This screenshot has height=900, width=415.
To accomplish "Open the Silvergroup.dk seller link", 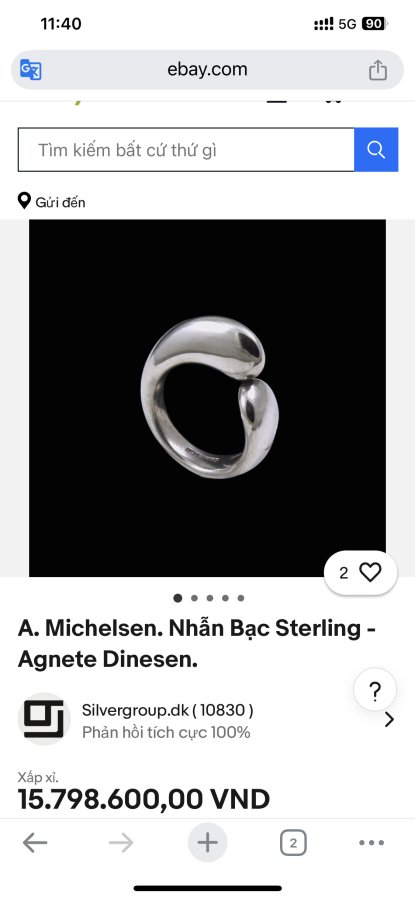I will click(x=167, y=711).
